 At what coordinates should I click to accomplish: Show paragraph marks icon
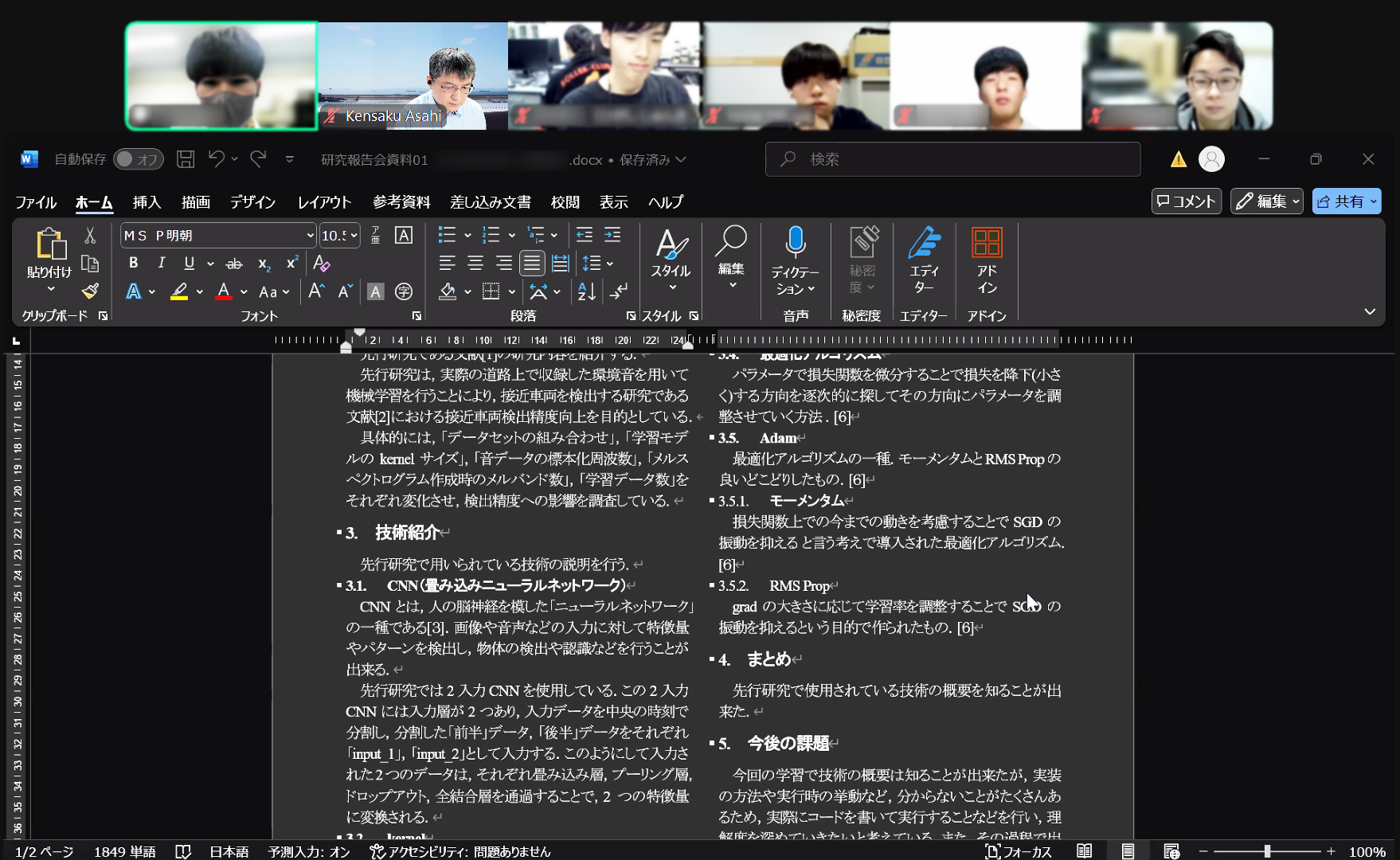click(619, 291)
